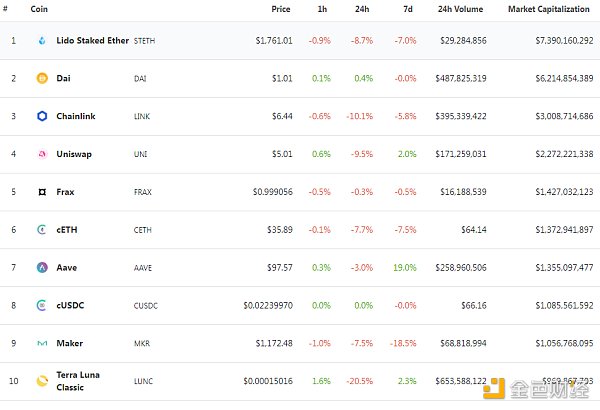Screen dimensions: 600x410
Task: Sort by Market Capitalization header
Action: click(x=550, y=9)
